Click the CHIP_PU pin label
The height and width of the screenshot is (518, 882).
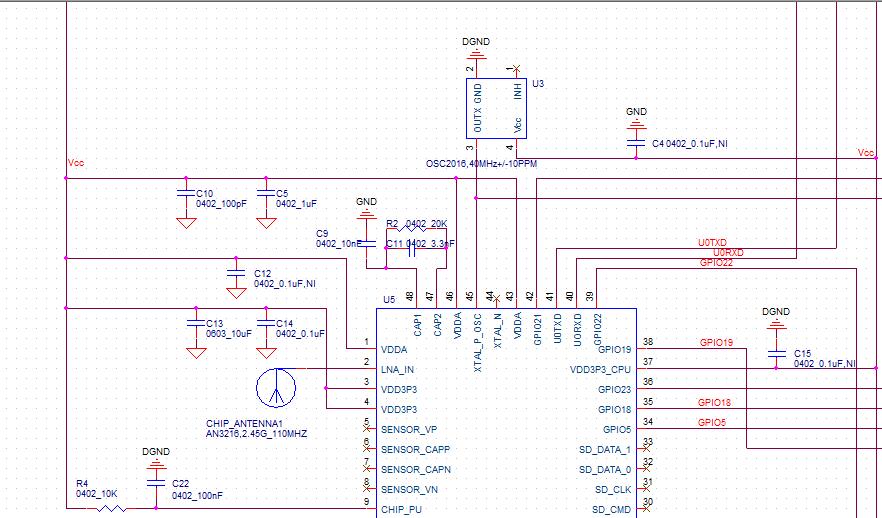click(401, 510)
